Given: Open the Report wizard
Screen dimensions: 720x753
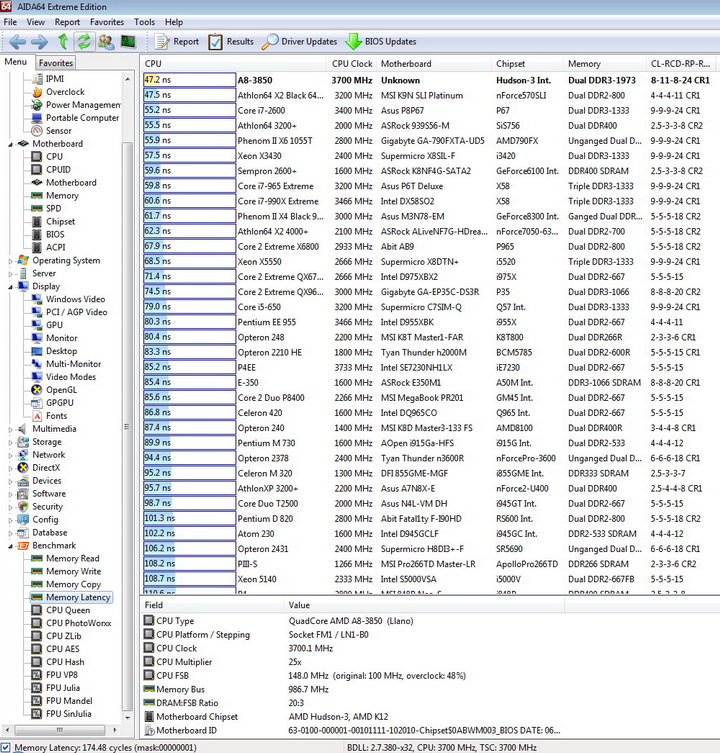Looking at the screenshot, I should (177, 42).
